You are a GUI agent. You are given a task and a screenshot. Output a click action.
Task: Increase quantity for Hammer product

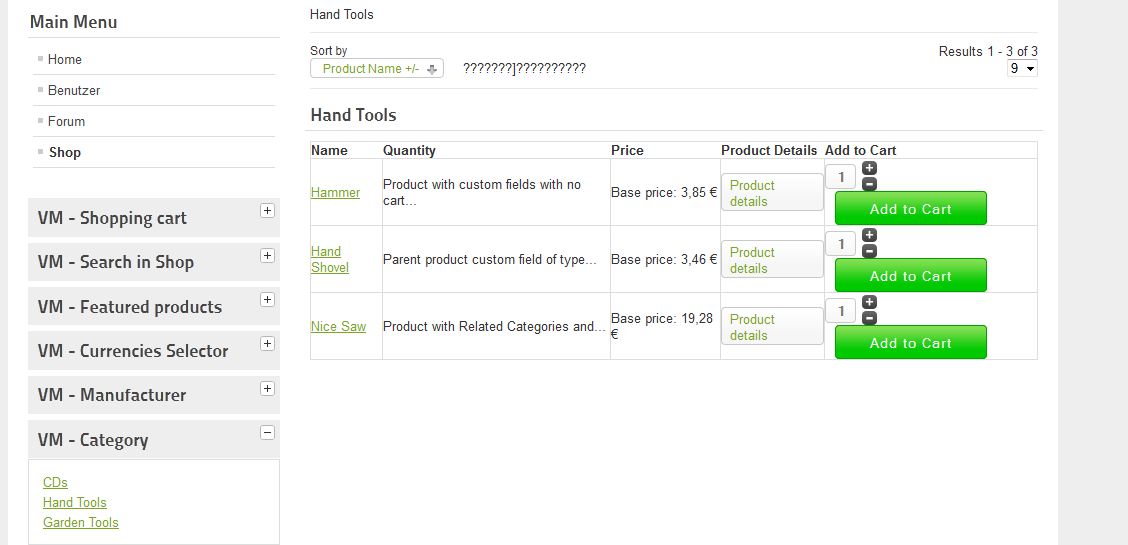point(869,168)
